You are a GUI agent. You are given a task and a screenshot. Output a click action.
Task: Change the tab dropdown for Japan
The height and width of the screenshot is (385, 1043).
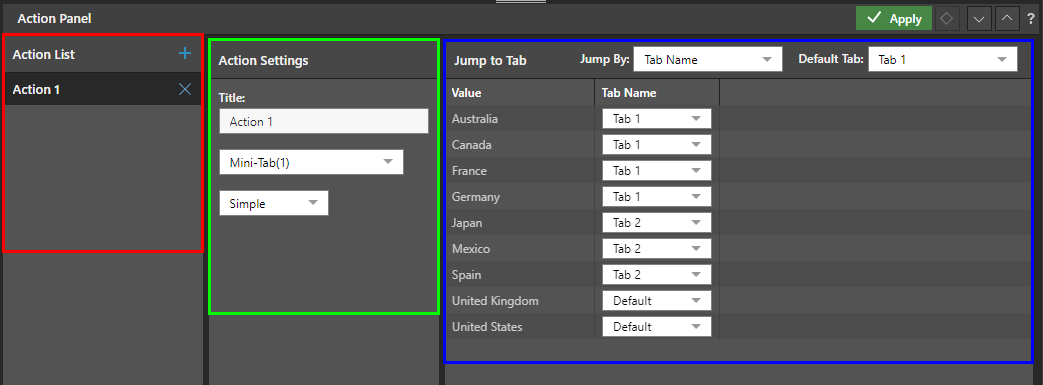click(657, 223)
